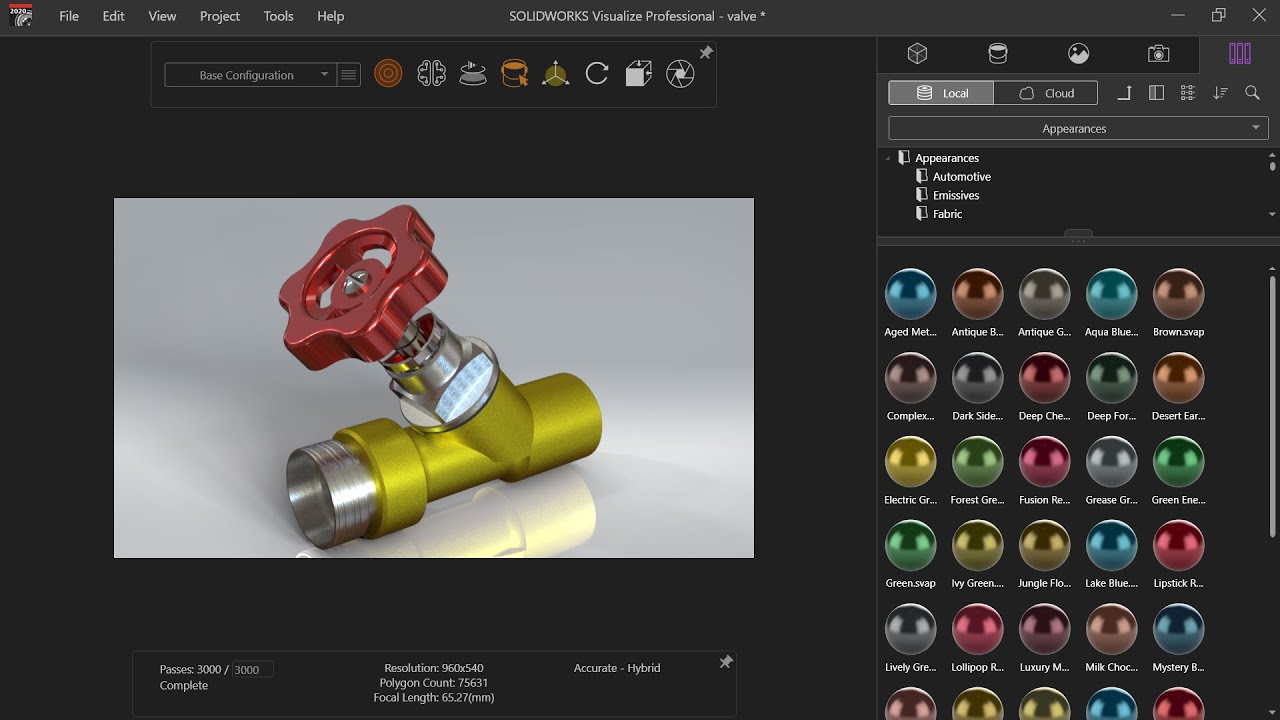Open the Tools menu
The height and width of the screenshot is (720, 1280).
point(279,16)
